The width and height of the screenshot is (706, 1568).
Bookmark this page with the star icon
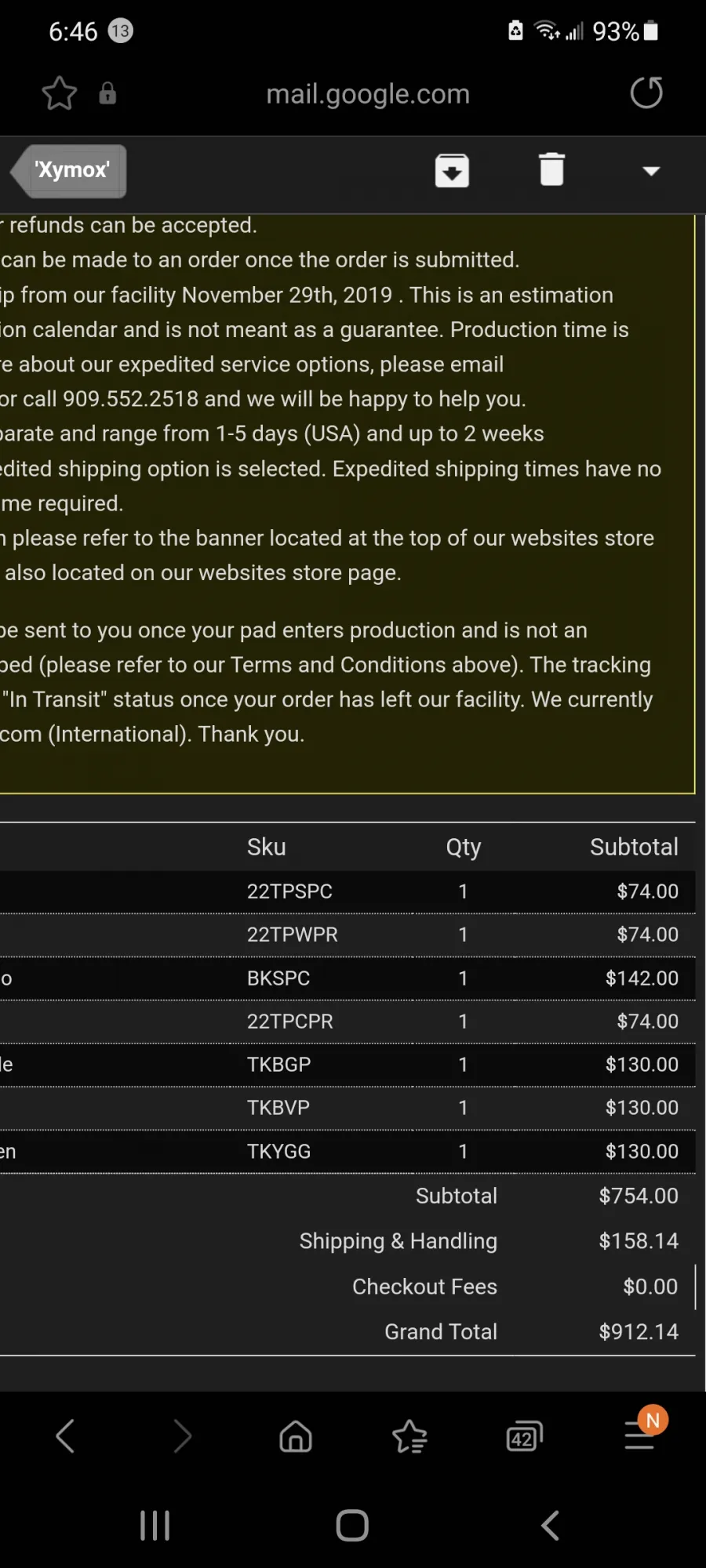(x=59, y=94)
